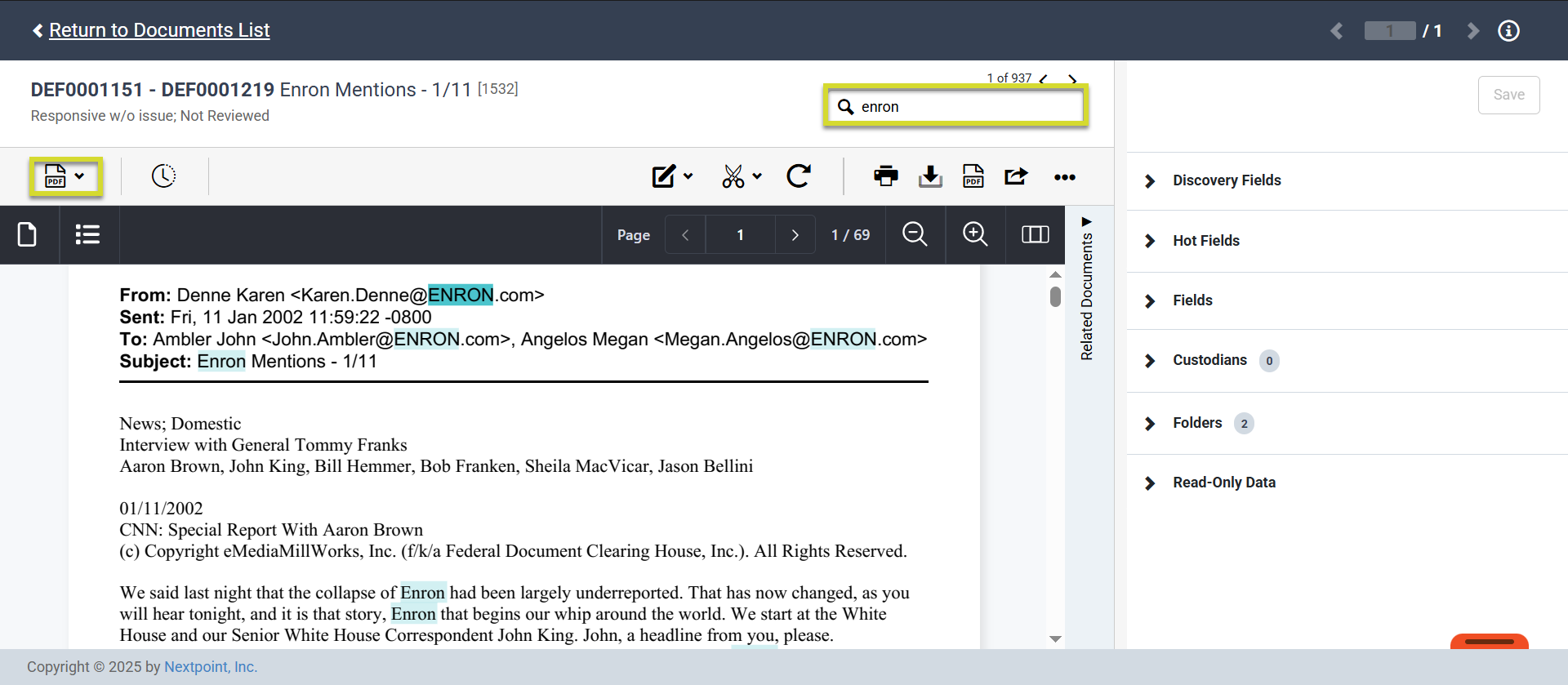Toggle the side-by-side columns view

(1035, 235)
